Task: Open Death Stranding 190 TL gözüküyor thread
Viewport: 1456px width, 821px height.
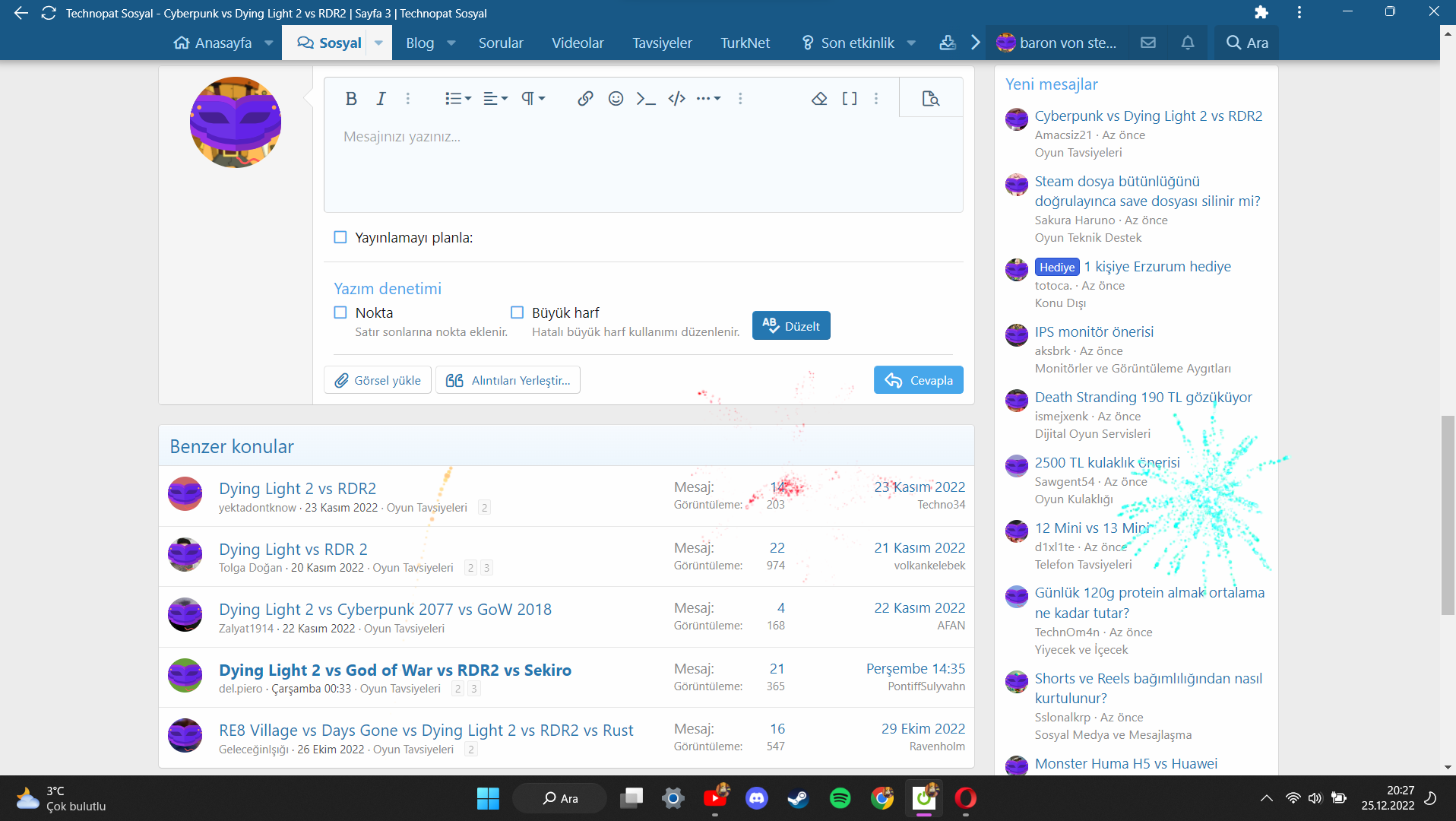Action: click(1143, 397)
